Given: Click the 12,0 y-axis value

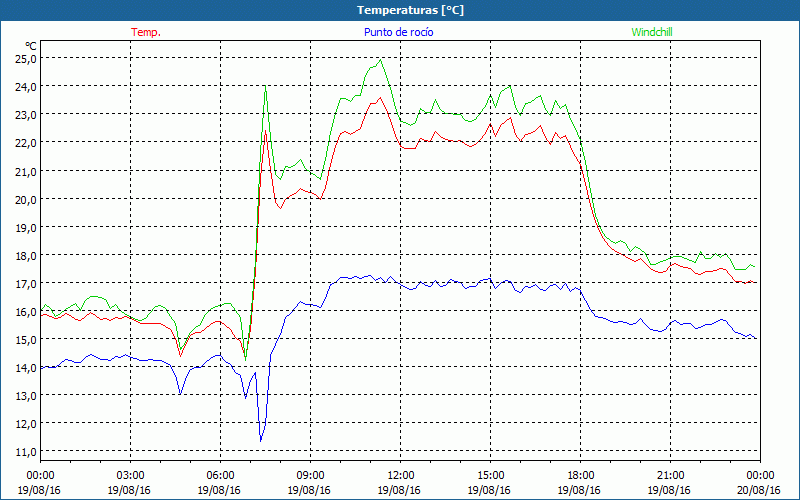Looking at the screenshot, I should (x=26, y=424).
